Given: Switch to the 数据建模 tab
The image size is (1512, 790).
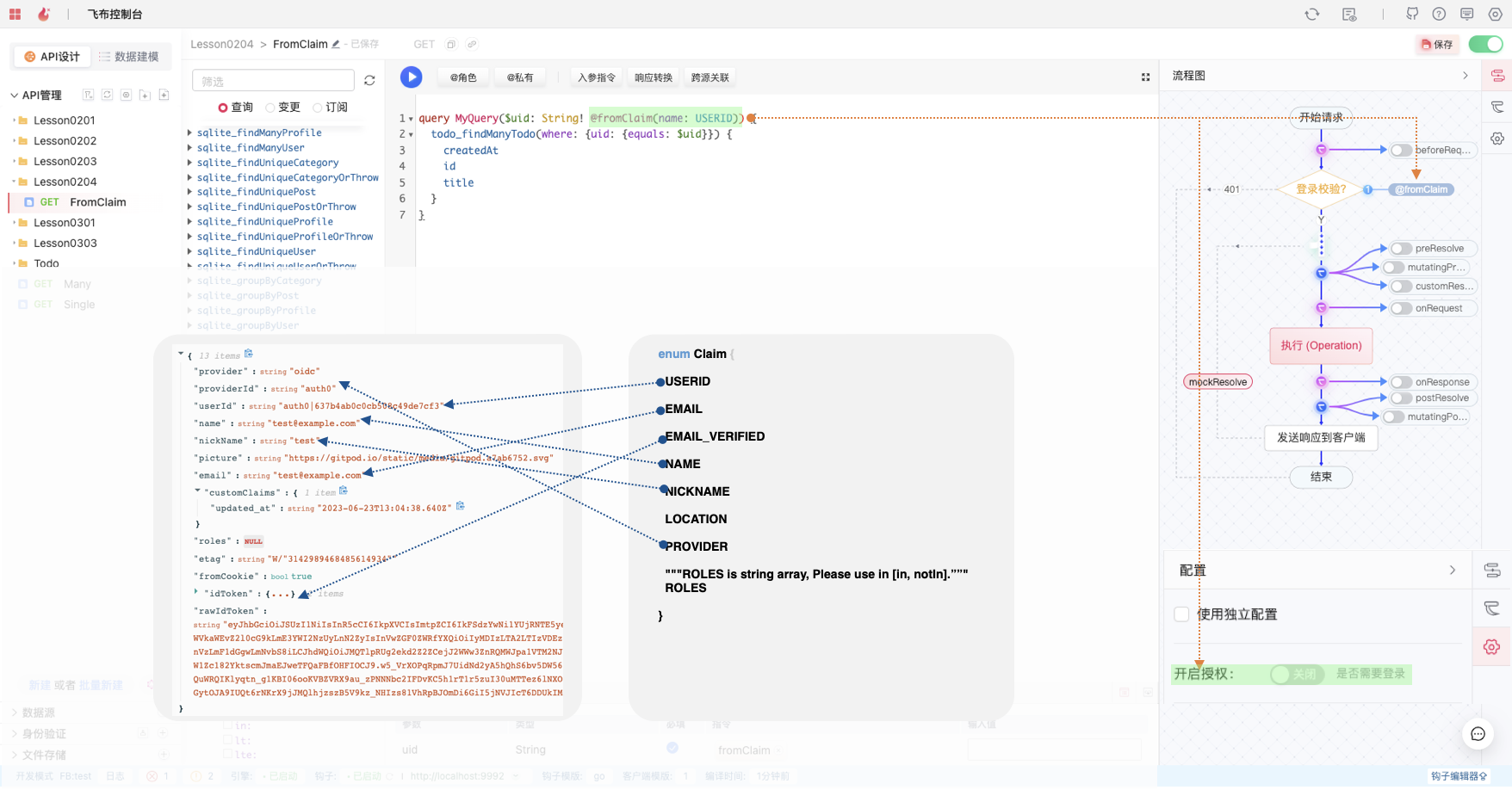Looking at the screenshot, I should click(x=129, y=57).
